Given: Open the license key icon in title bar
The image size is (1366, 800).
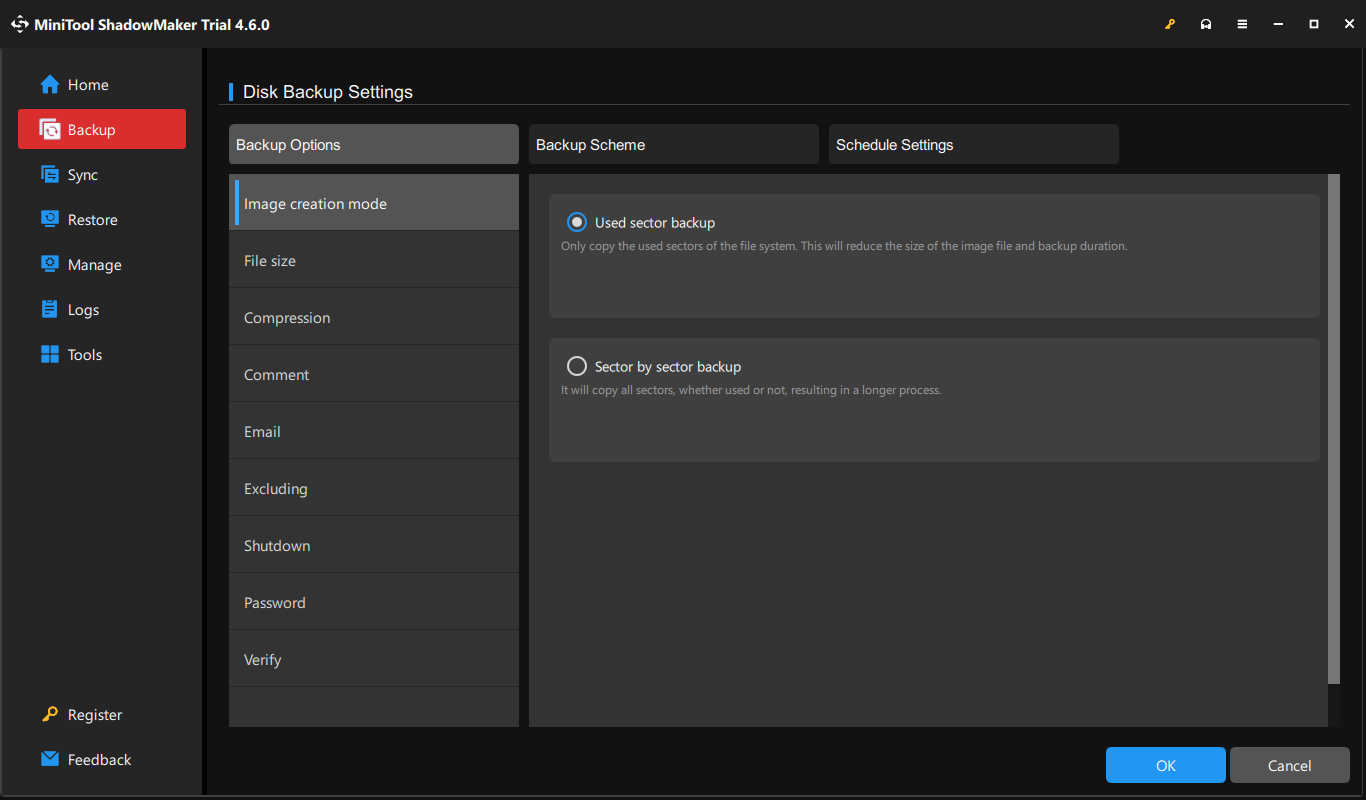Looking at the screenshot, I should coord(1170,23).
